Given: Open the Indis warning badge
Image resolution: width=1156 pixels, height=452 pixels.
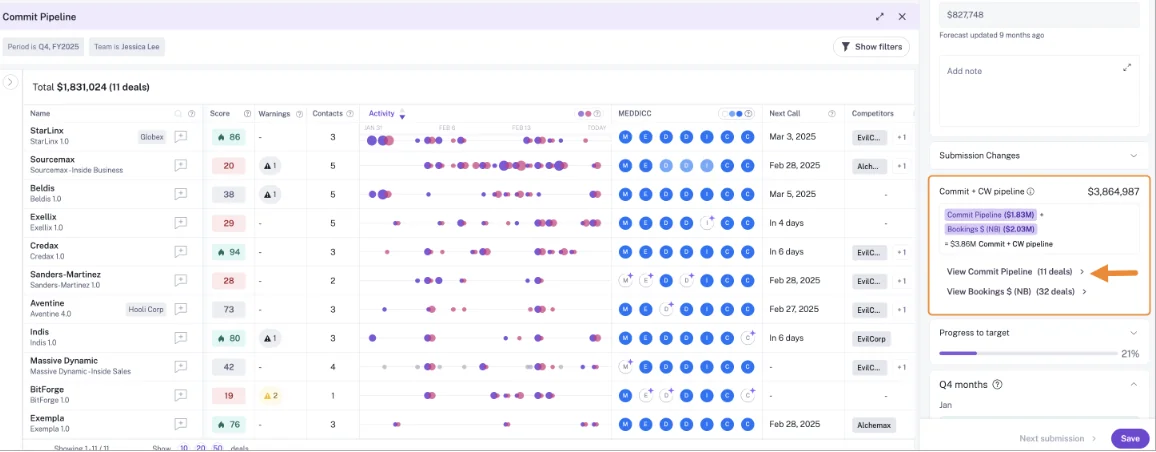Looking at the screenshot, I should pos(269,338).
